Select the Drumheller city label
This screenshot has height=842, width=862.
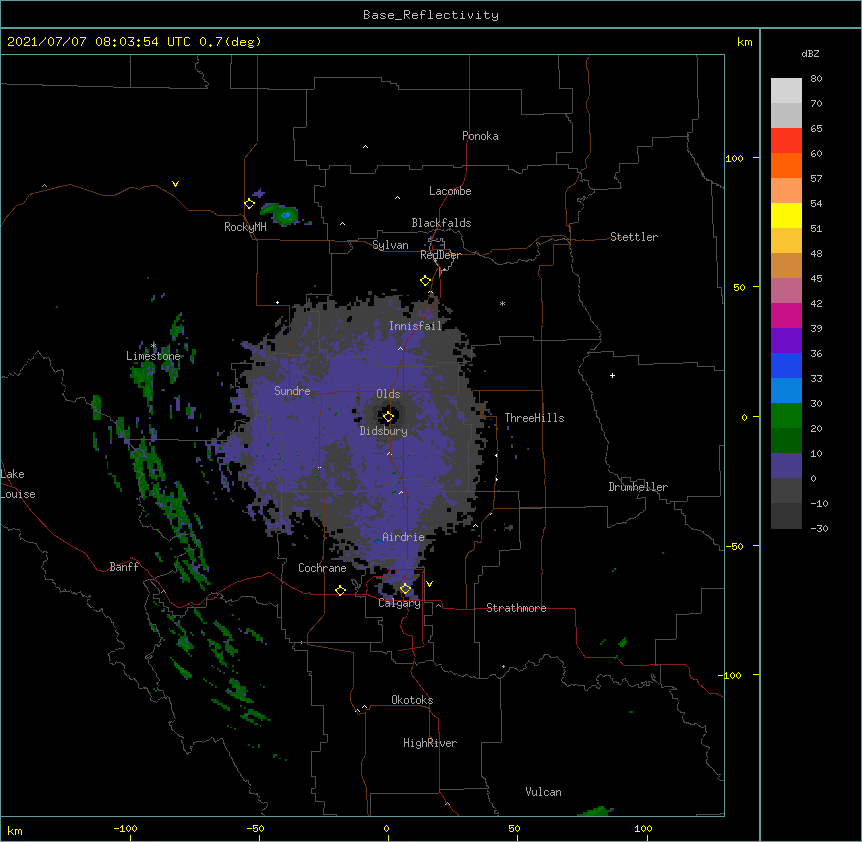[638, 487]
